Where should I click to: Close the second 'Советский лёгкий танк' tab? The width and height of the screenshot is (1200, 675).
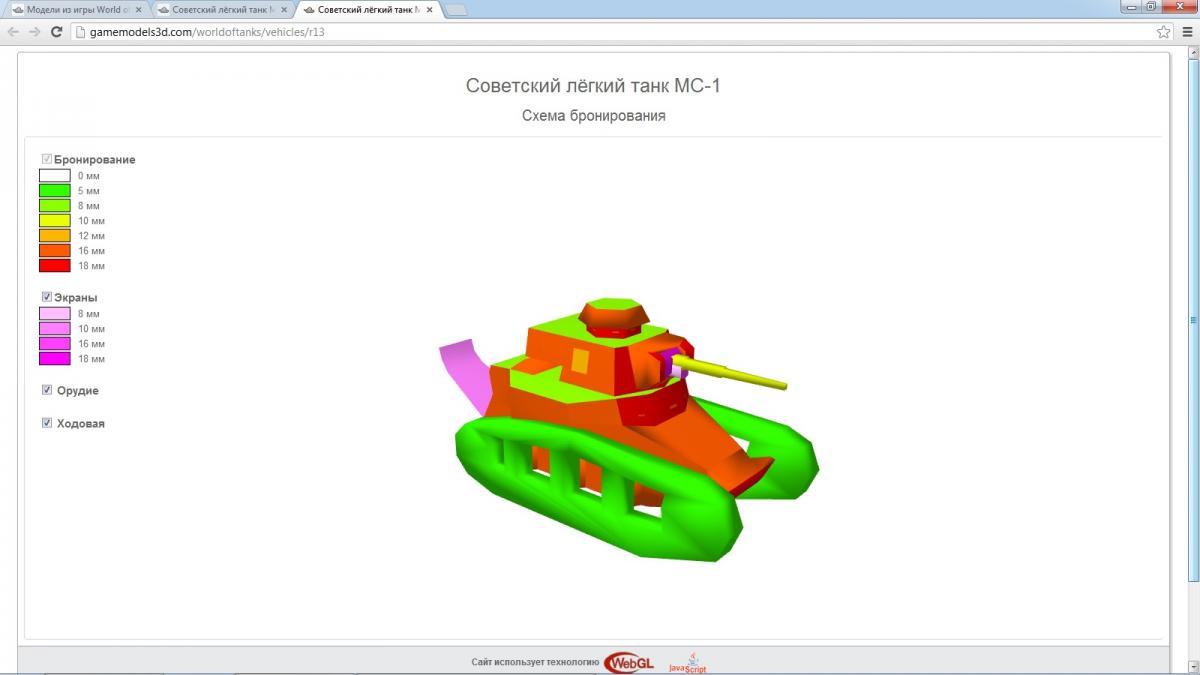click(283, 9)
